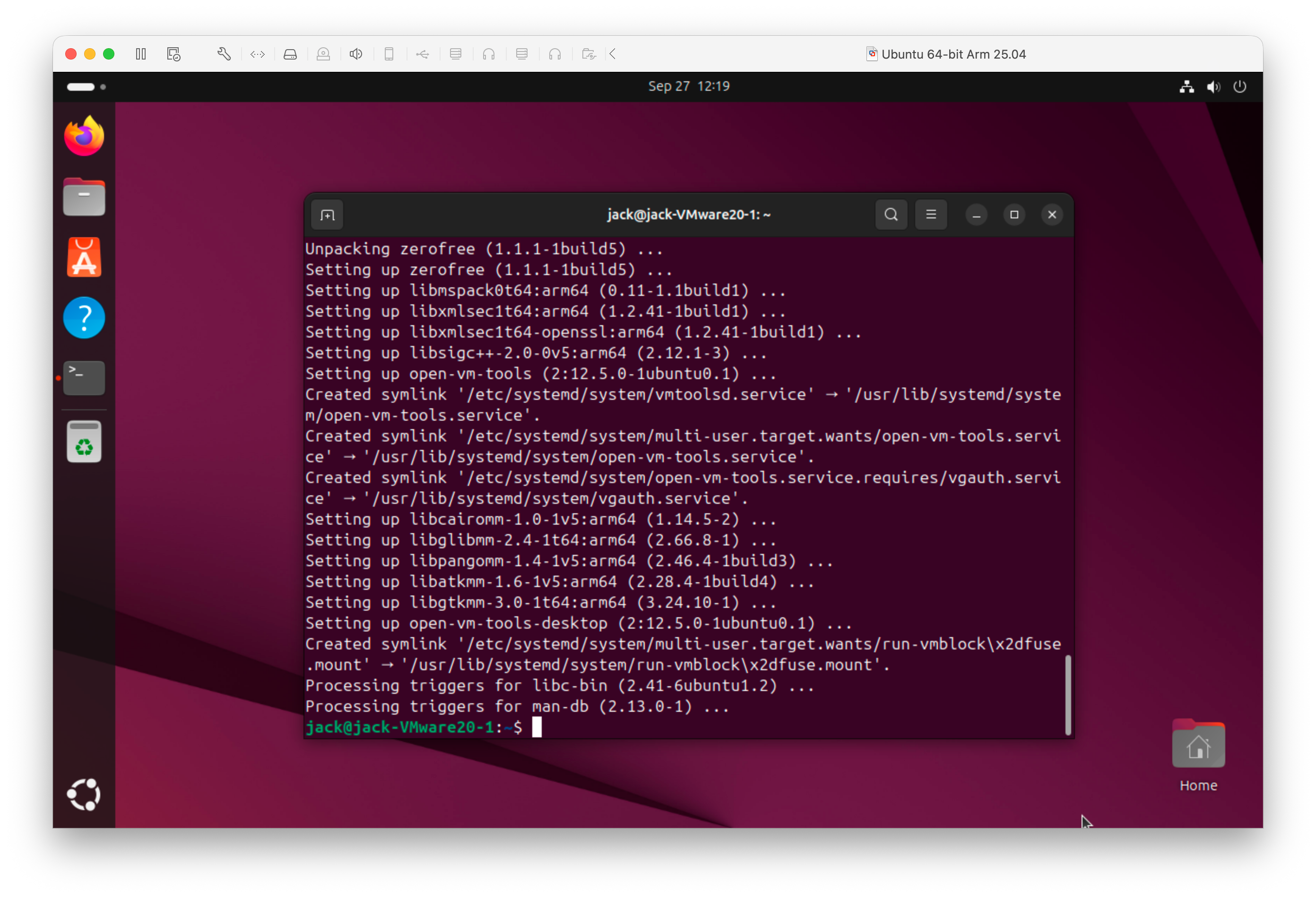Click the network adapter arrows icon
Image resolution: width=1316 pixels, height=898 pixels.
pos(258,54)
